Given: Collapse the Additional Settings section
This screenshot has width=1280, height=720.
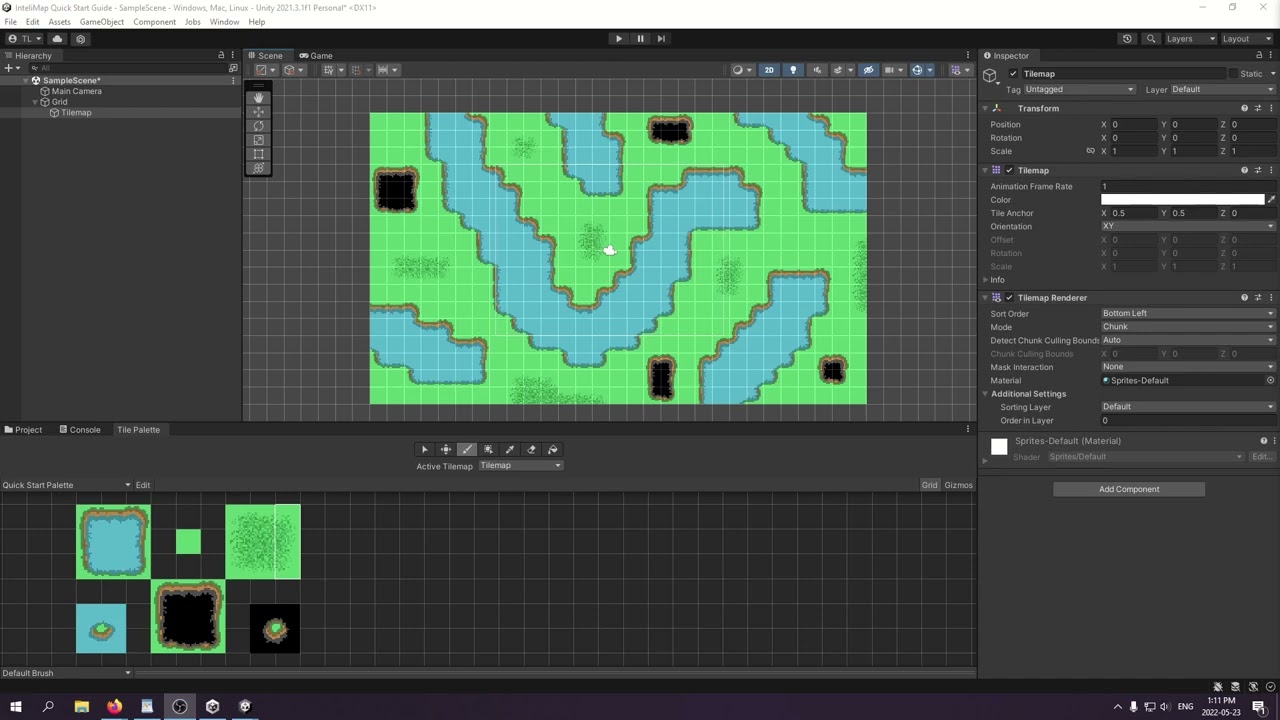Looking at the screenshot, I should tap(986, 394).
